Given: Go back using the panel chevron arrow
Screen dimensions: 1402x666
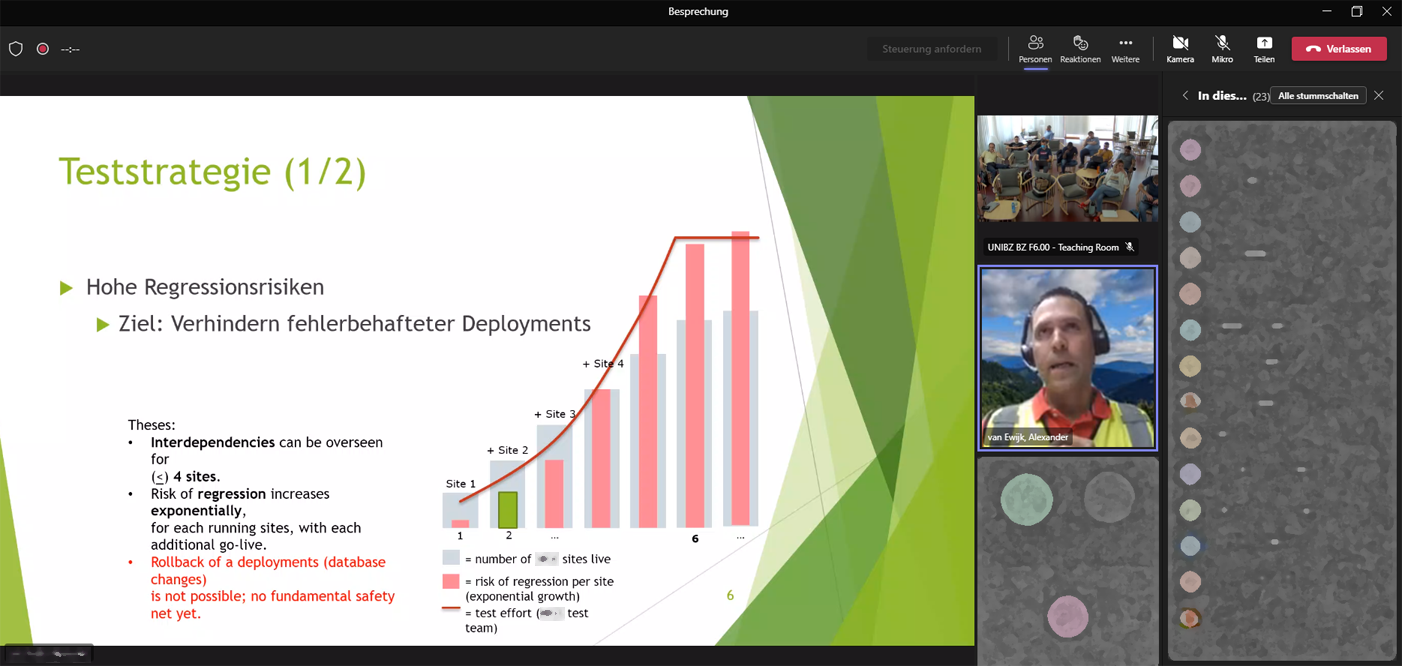Looking at the screenshot, I should click(1185, 96).
